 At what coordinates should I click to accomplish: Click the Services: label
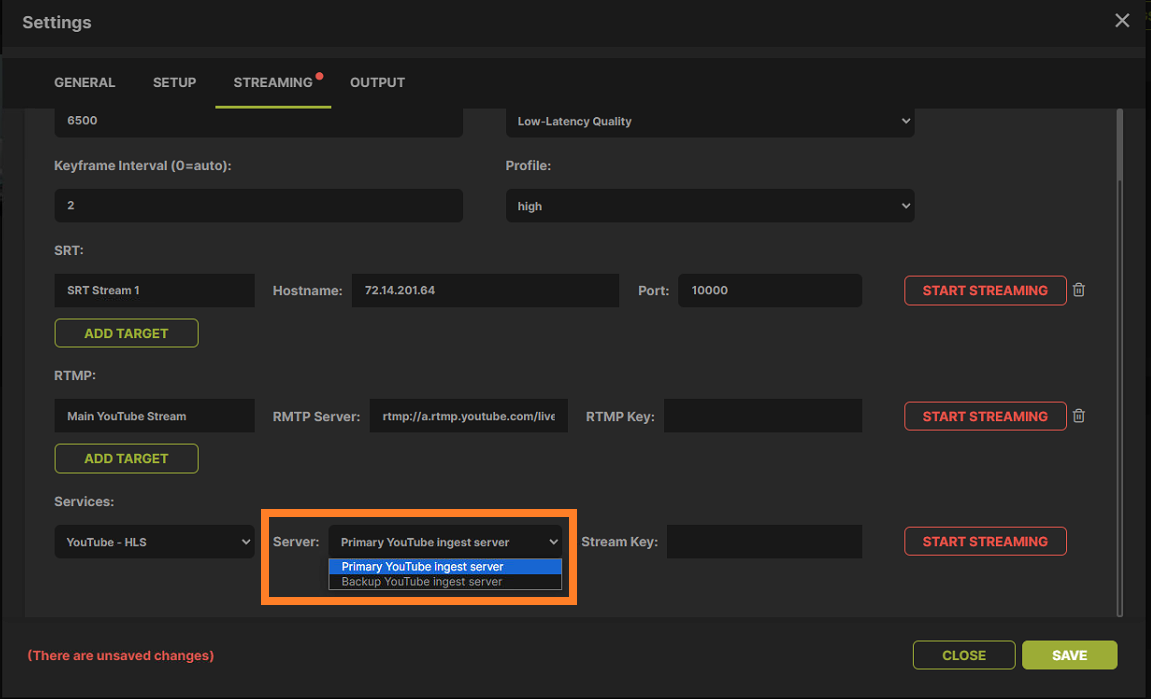pos(84,501)
